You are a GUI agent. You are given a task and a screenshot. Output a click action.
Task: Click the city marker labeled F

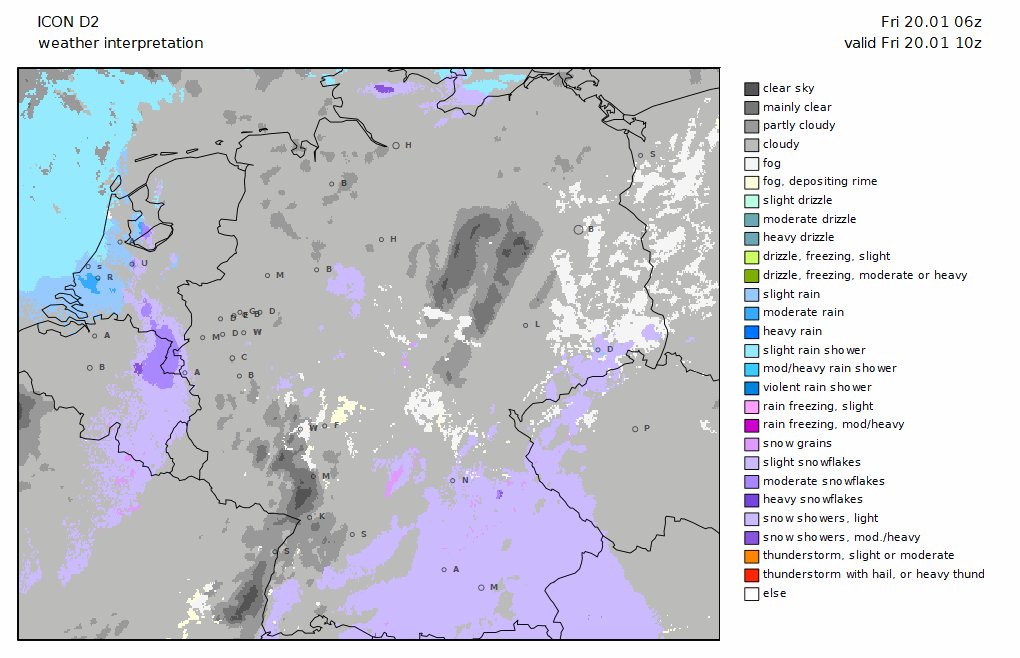point(325,427)
